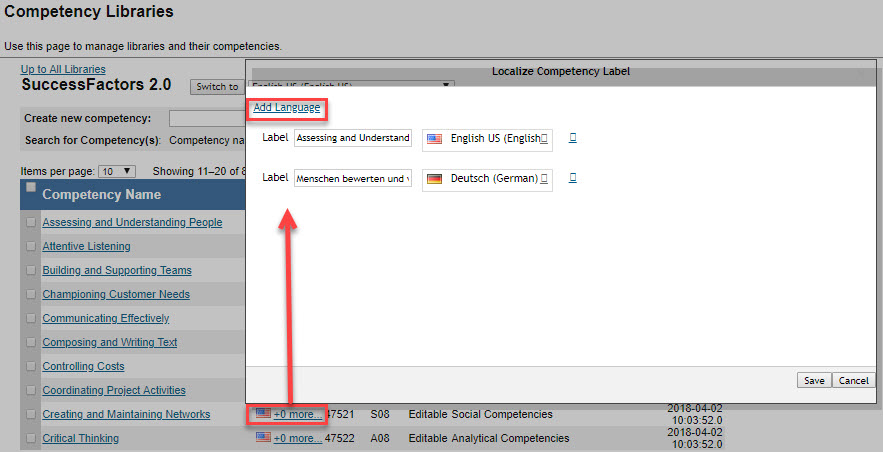Image resolution: width=883 pixels, height=452 pixels.
Task: Open Composing and Writing Text competency
Action: point(110,342)
